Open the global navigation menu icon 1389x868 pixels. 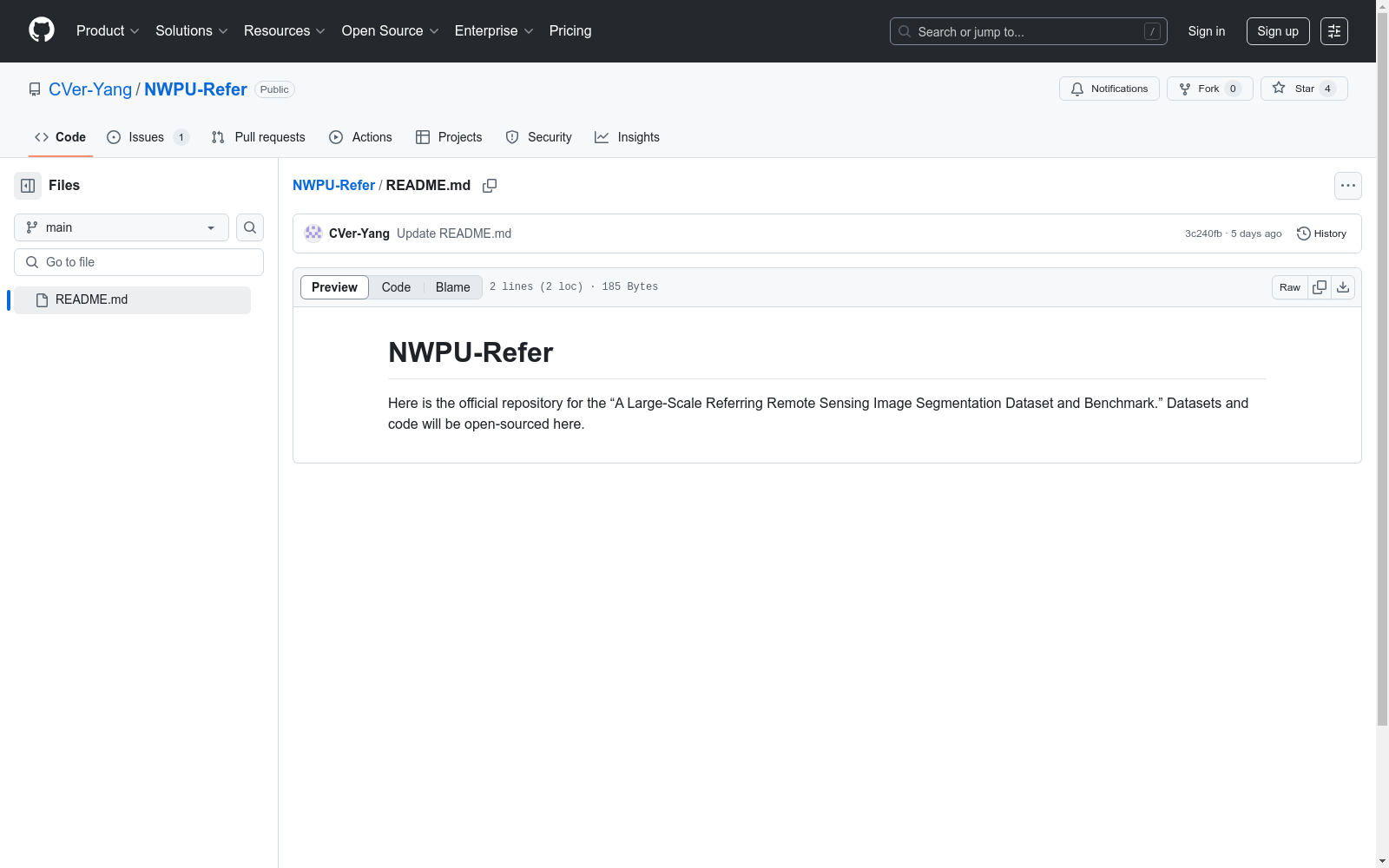pyautogui.click(x=1334, y=31)
